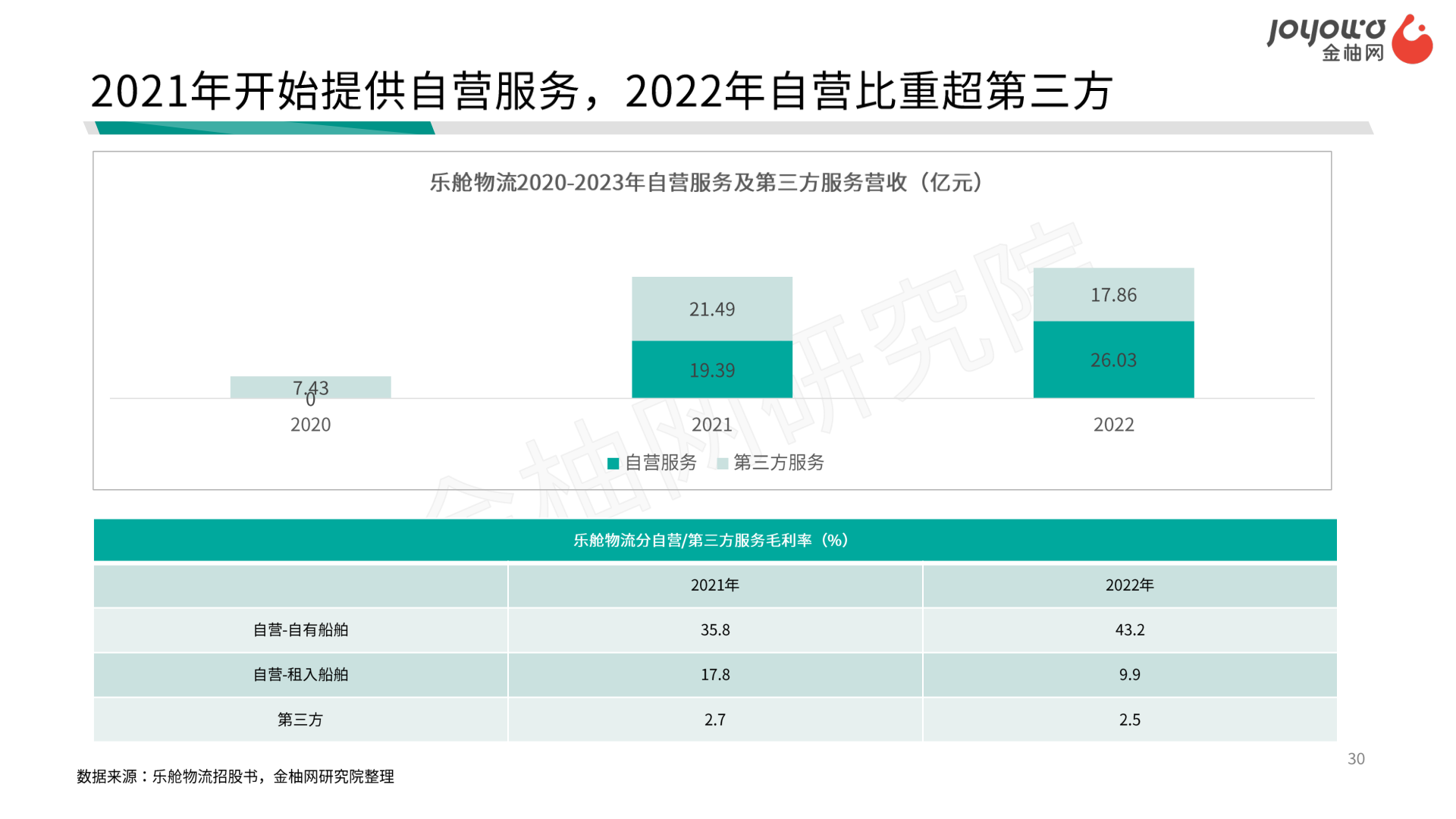This screenshot has height=819, width=1456.
Task: Click the page number 30
Action: click(1356, 759)
